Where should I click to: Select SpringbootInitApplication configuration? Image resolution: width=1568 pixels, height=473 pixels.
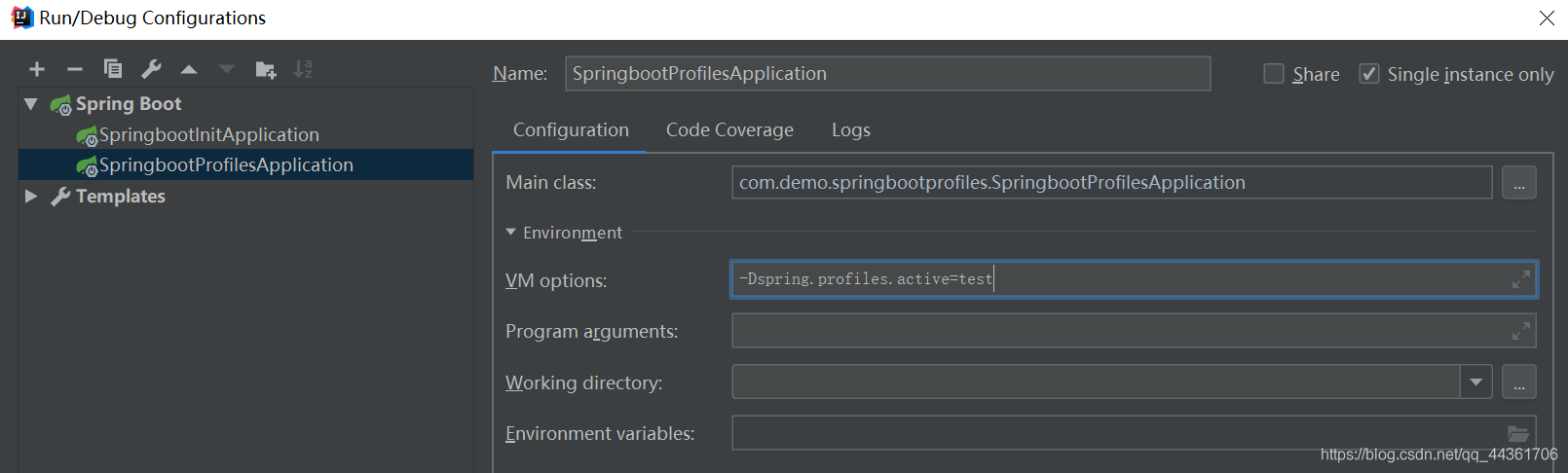pos(245,135)
